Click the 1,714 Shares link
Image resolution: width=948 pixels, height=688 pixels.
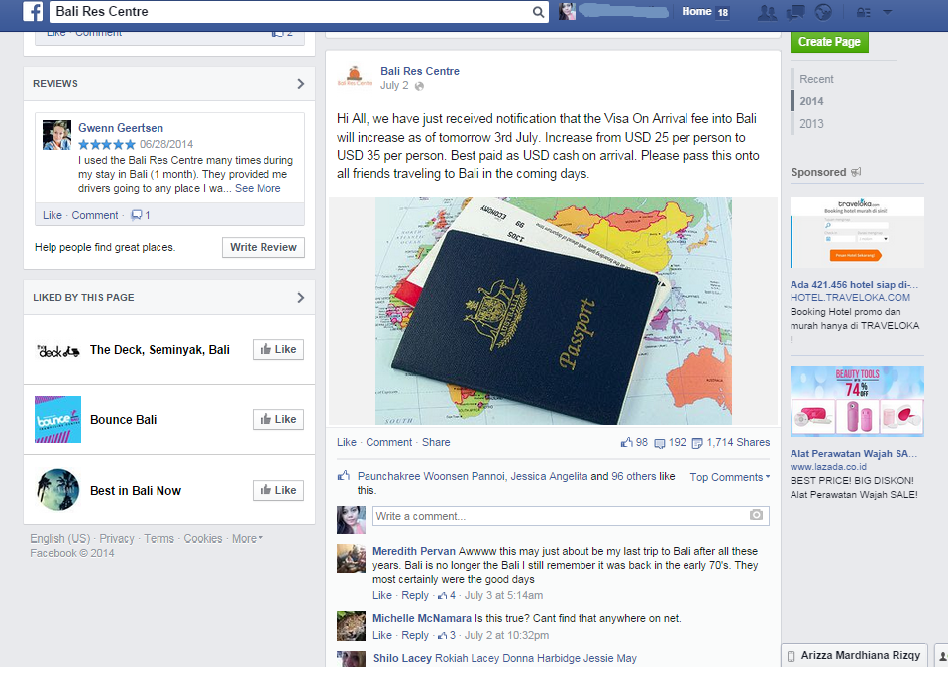[738, 443]
